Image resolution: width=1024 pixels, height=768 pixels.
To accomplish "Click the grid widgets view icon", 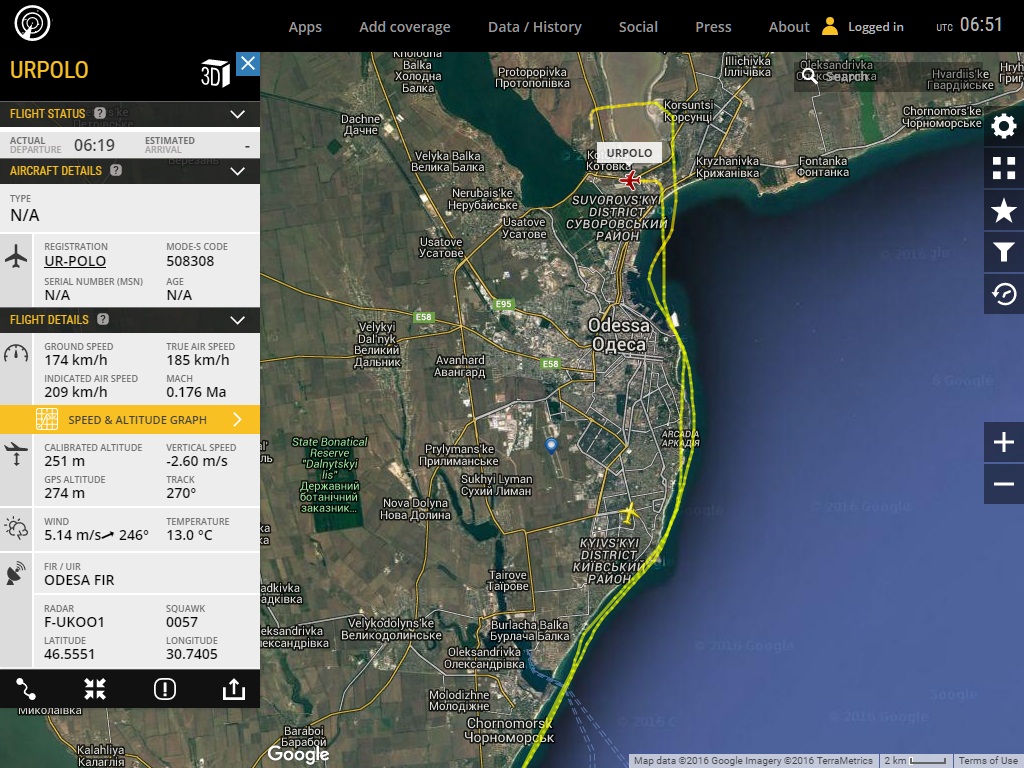I will [x=1003, y=168].
